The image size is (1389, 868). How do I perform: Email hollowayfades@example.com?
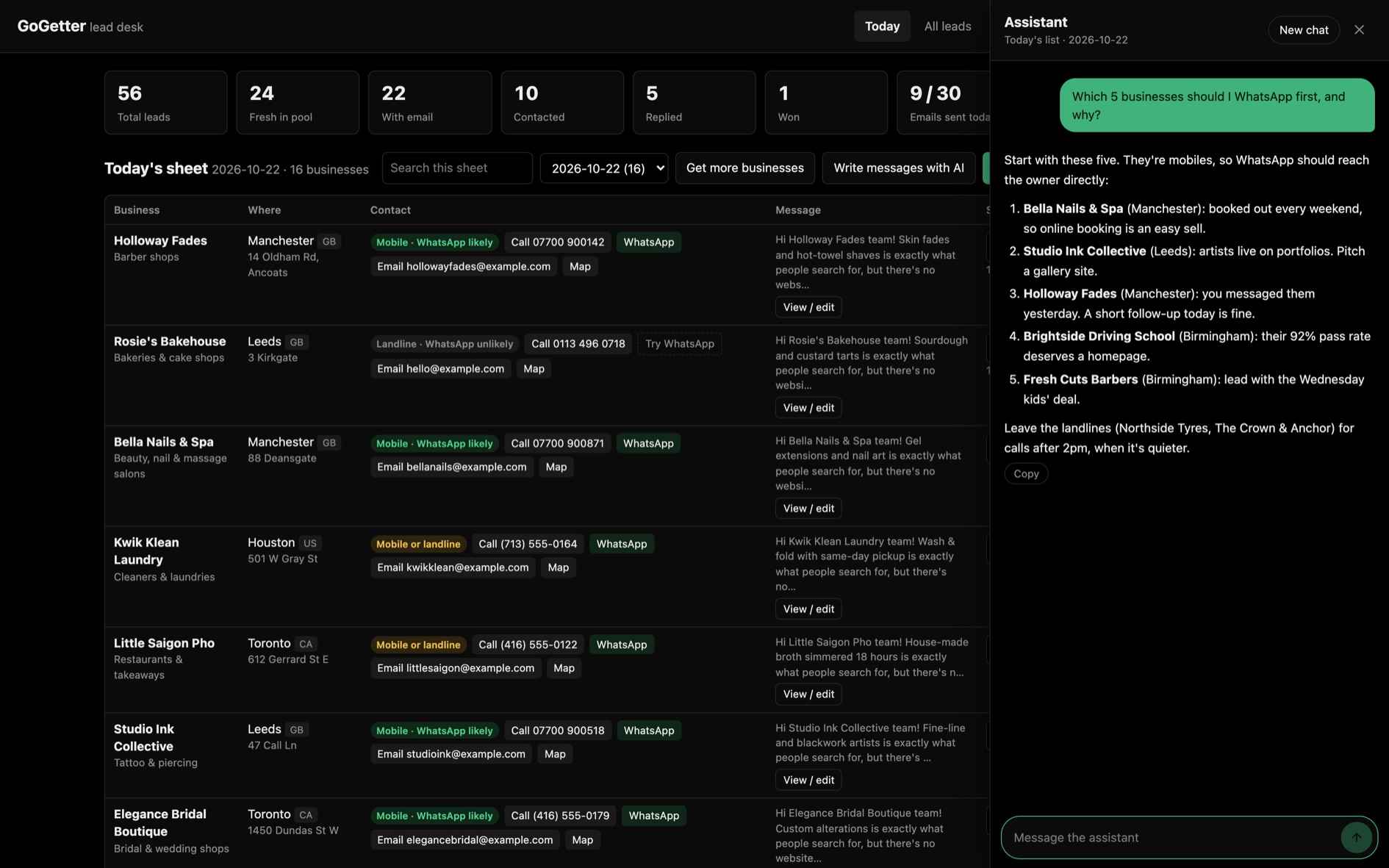pyautogui.click(x=464, y=267)
